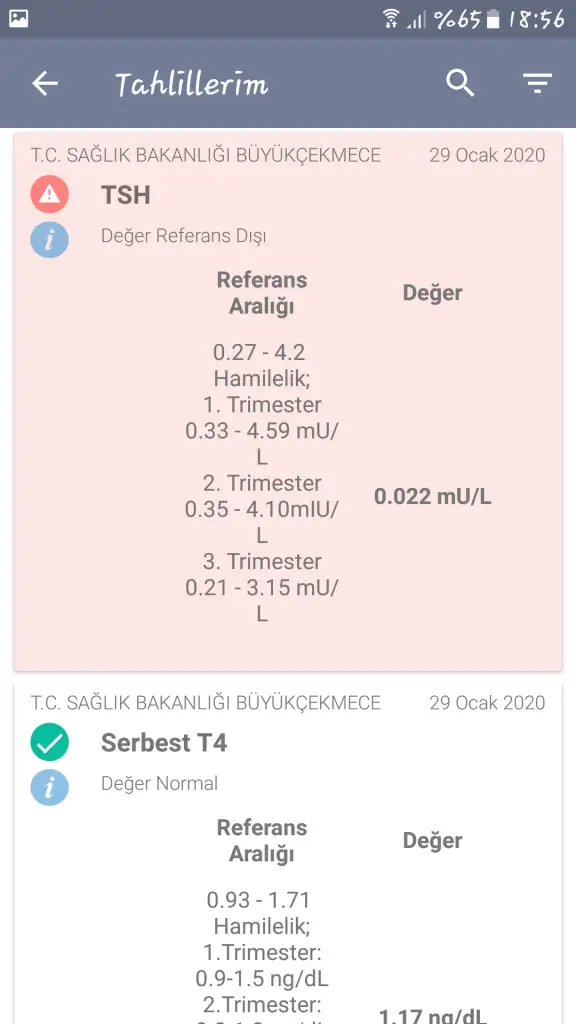
Task: Open the search magnifier icon
Action: click(x=460, y=84)
